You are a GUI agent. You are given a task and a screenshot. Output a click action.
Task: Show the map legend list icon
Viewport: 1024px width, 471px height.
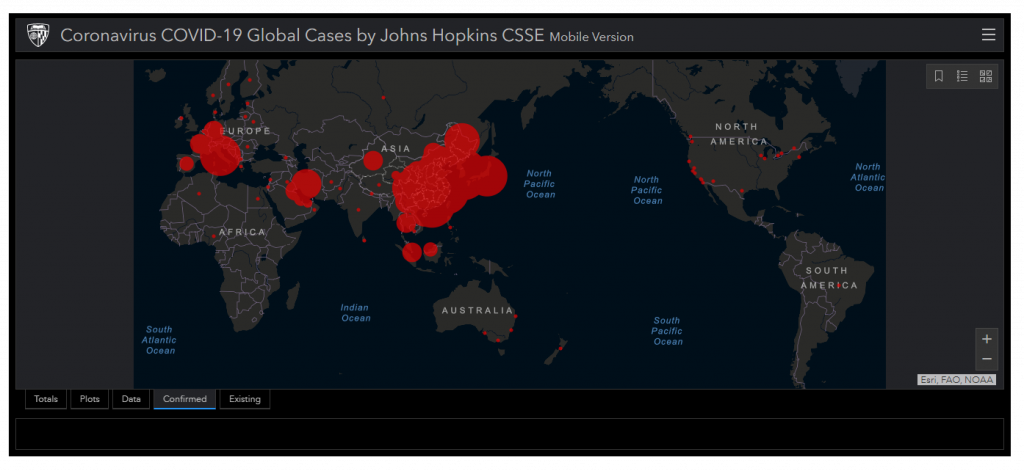(962, 76)
